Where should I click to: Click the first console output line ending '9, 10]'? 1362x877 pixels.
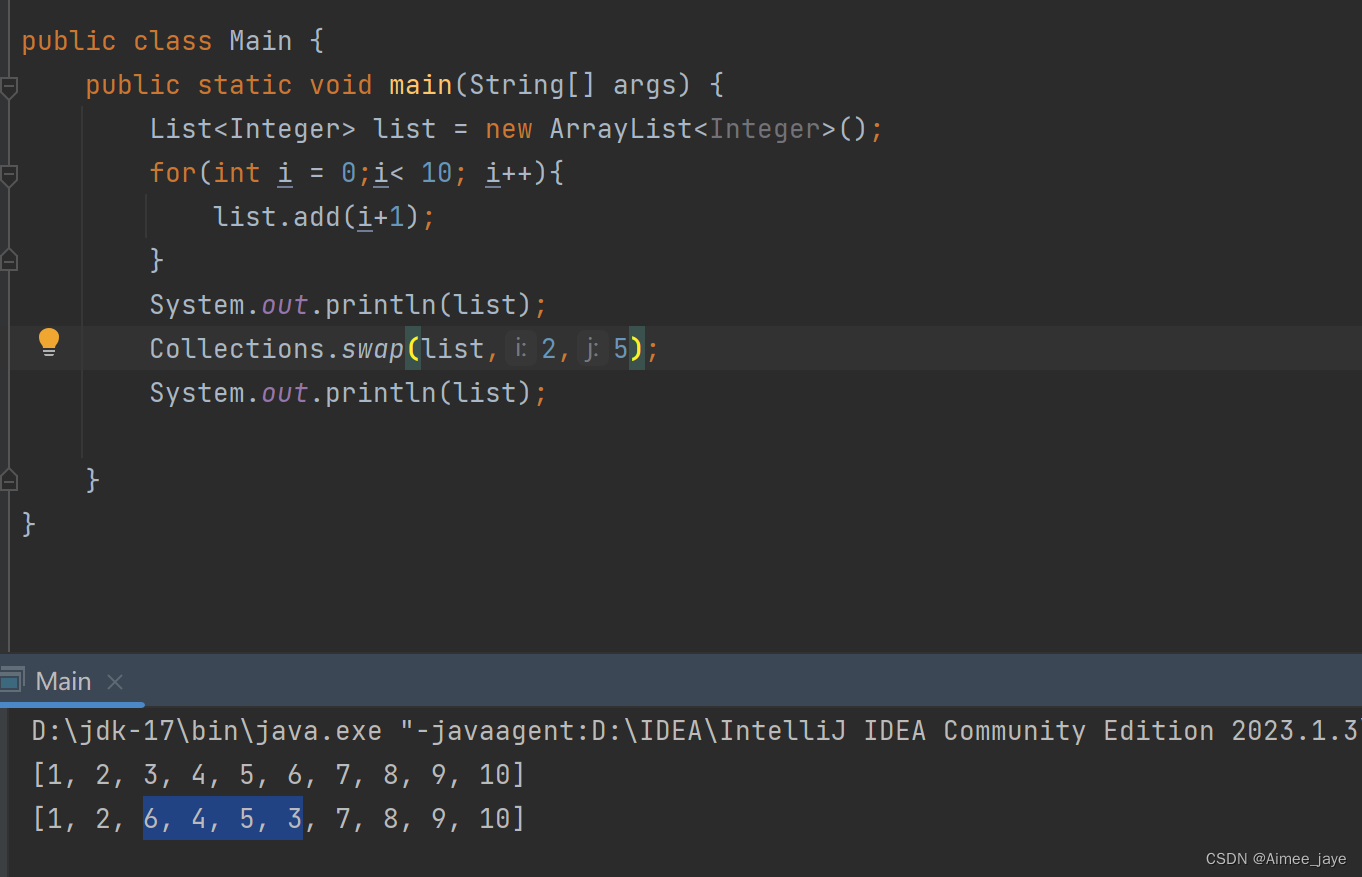[x=278, y=775]
